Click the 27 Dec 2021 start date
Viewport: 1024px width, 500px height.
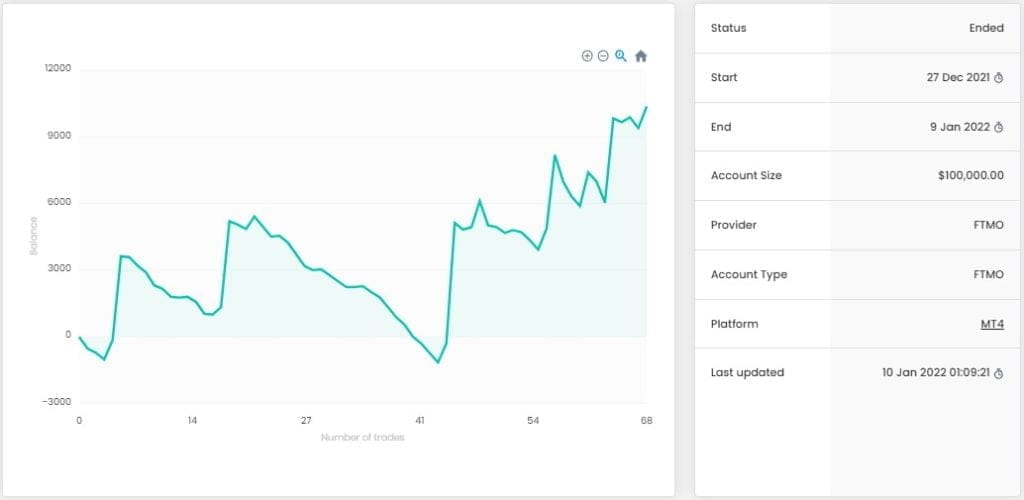click(957, 78)
